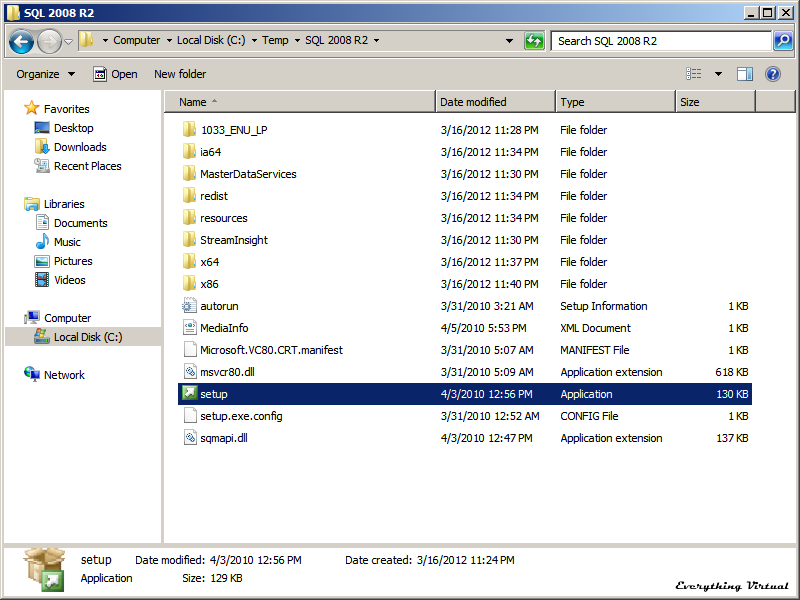Click the change view icon

click(695, 74)
